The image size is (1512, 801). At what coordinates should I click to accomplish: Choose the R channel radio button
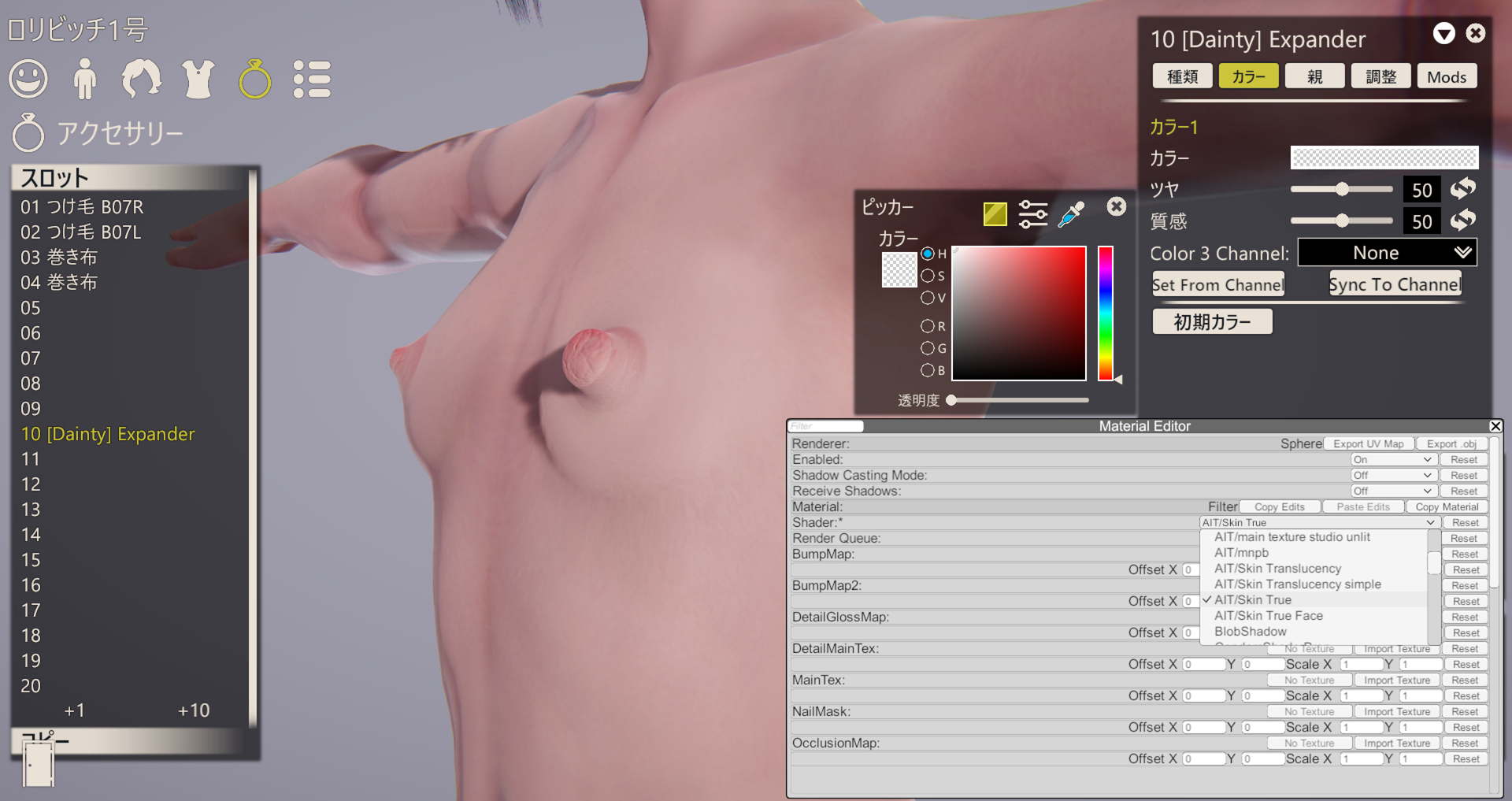928,326
